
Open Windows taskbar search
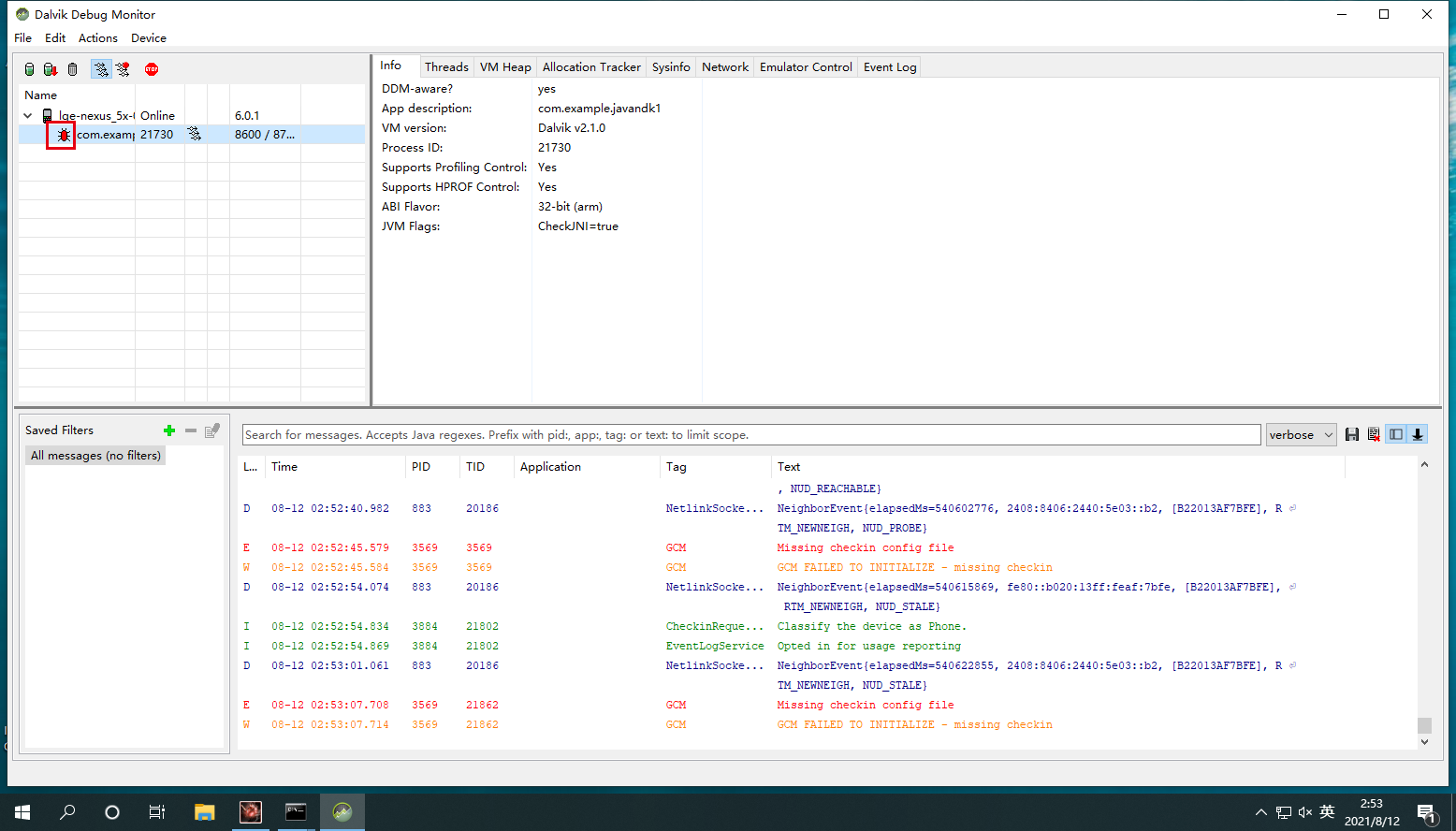[67, 812]
